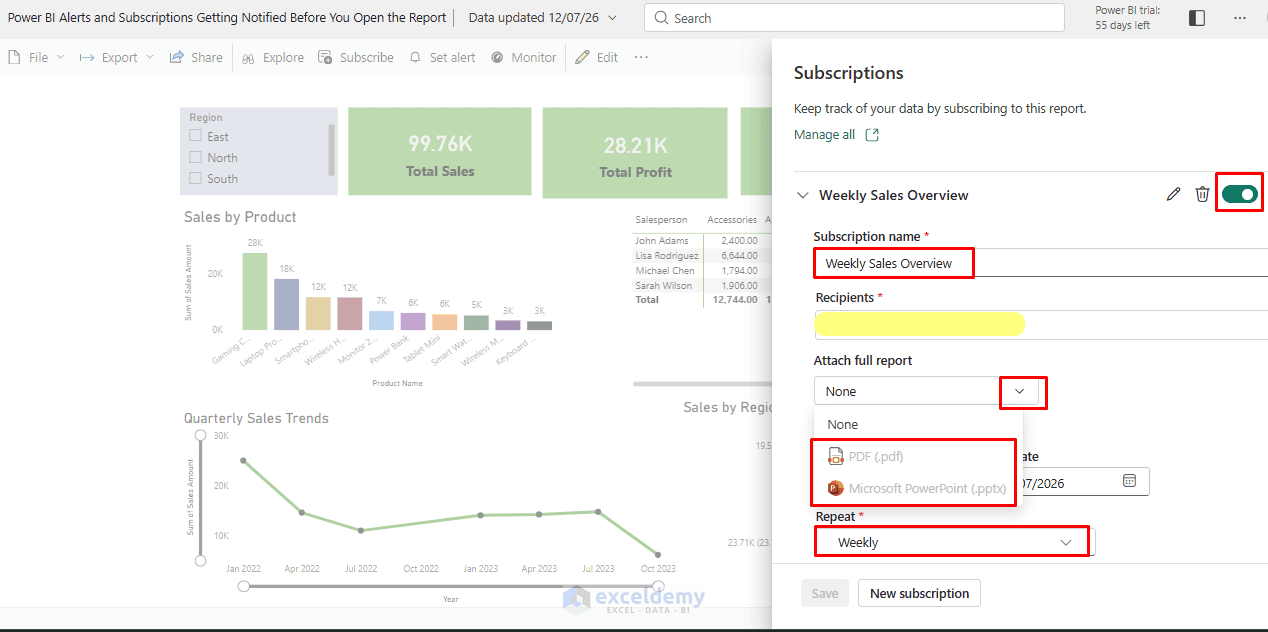Click the right handle of Year slider
Screen dimensions: 1268x632
click(657, 586)
